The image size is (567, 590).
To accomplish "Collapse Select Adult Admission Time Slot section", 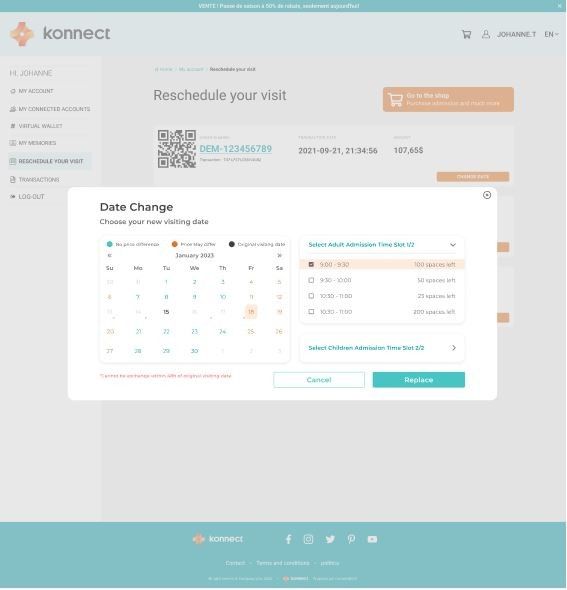I will [453, 245].
